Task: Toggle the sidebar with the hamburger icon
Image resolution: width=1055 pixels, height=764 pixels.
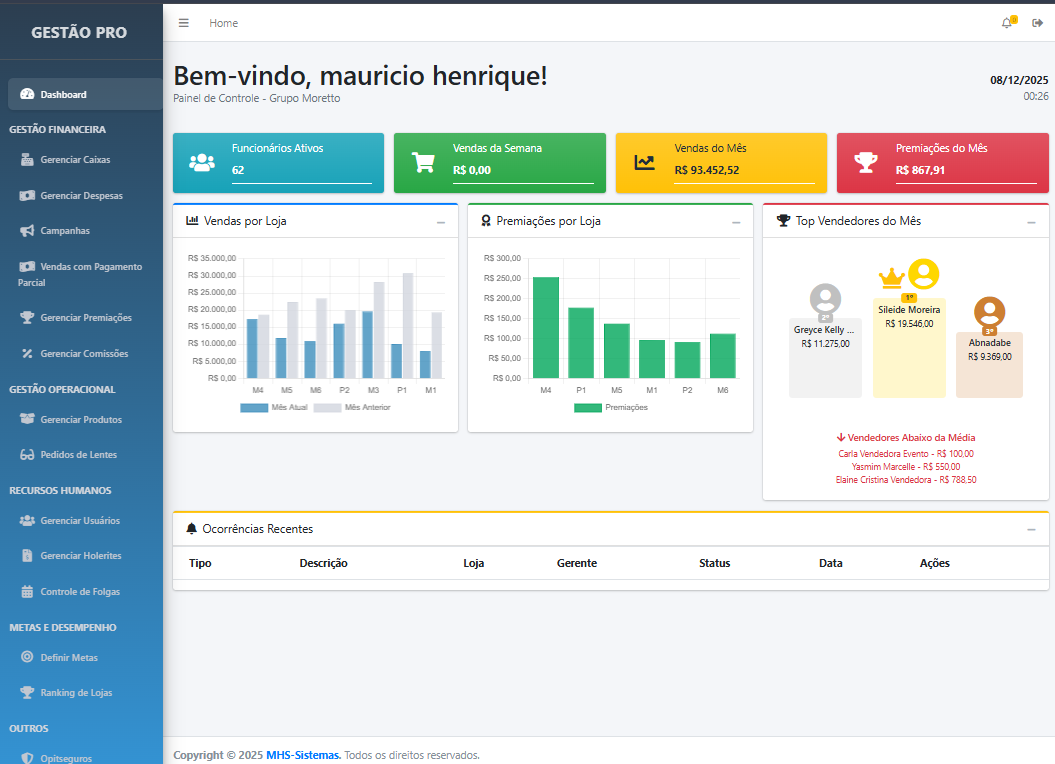Action: (x=183, y=23)
